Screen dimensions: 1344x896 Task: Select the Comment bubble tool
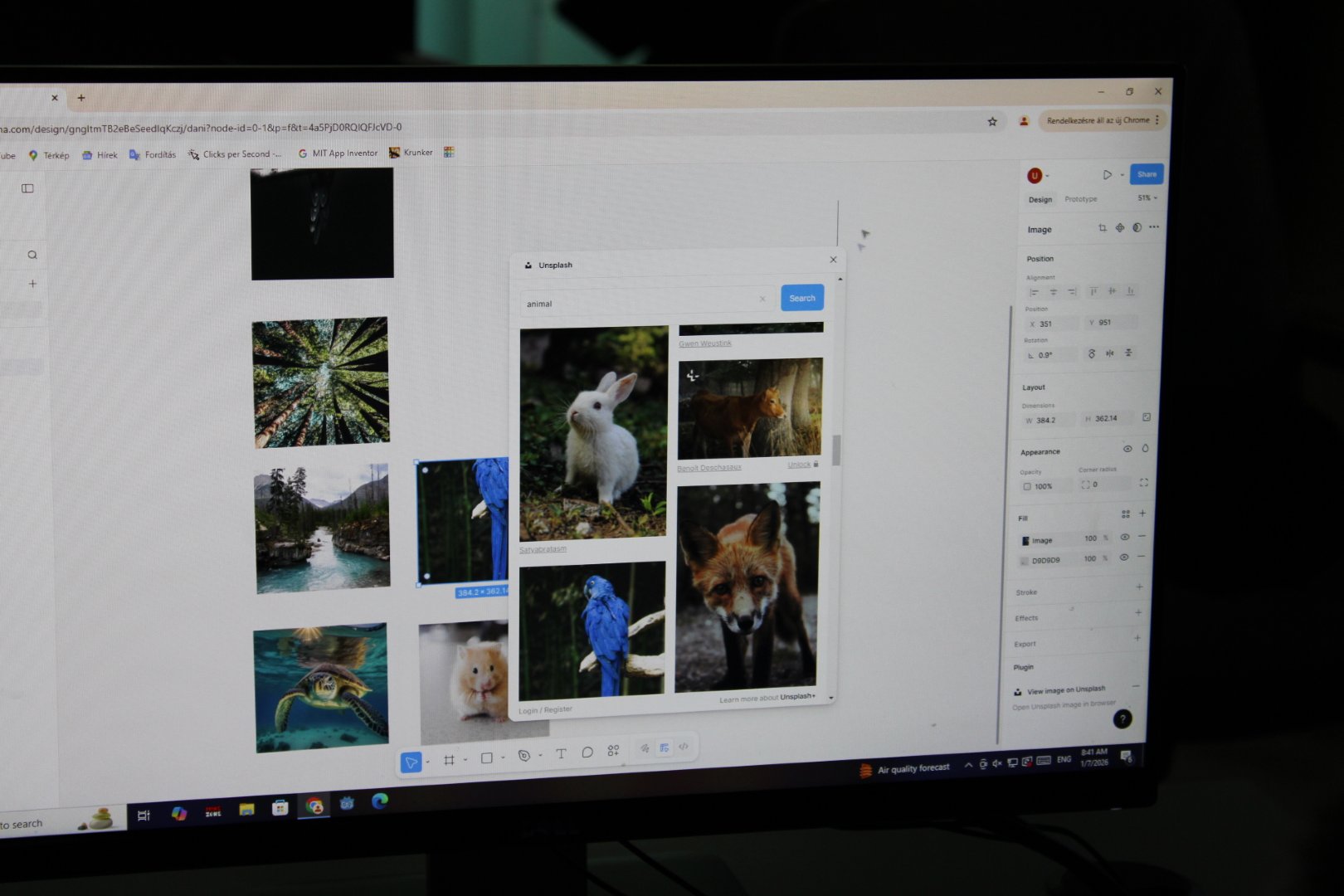click(x=587, y=752)
